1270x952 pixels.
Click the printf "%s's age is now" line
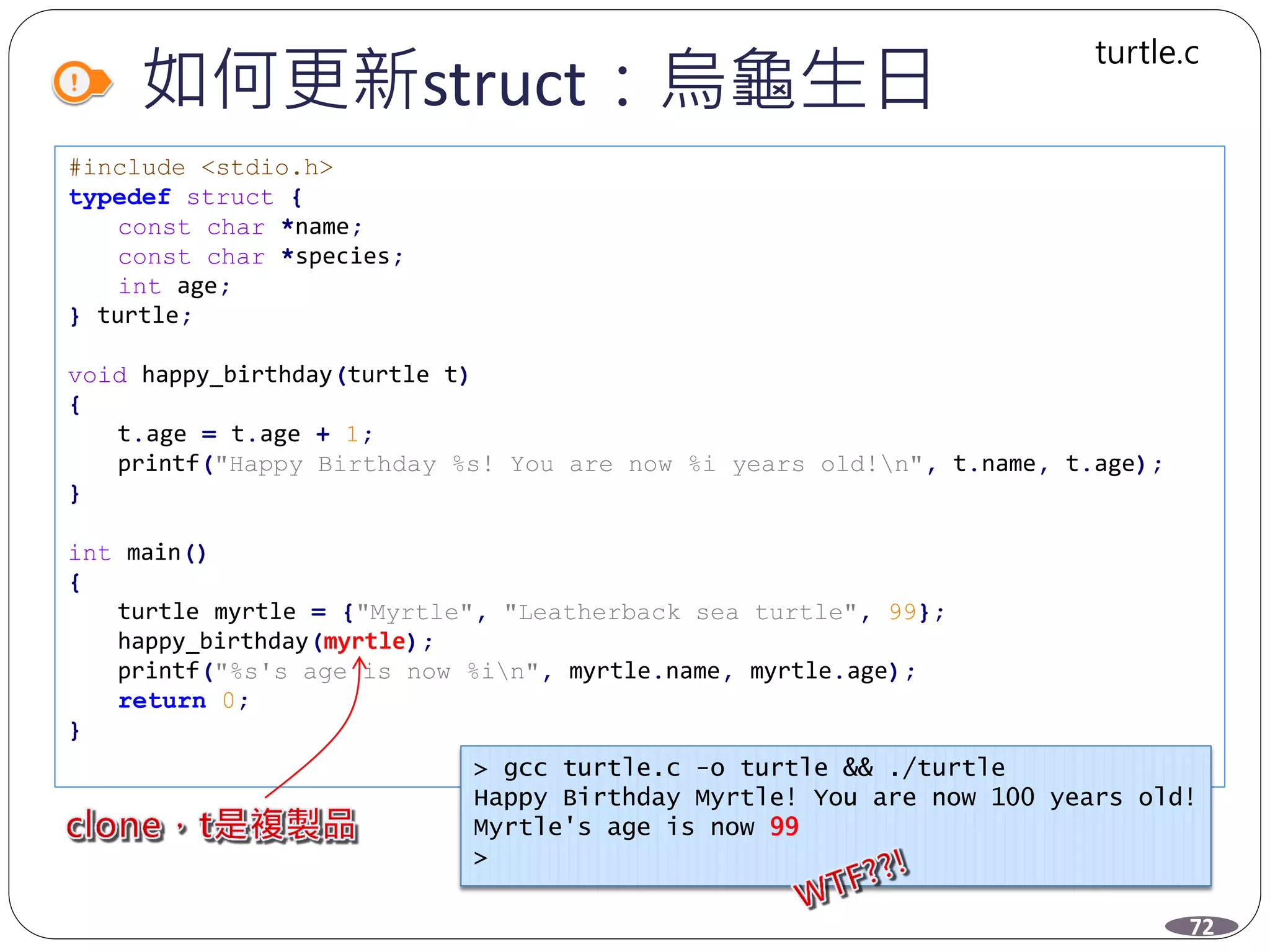click(517, 671)
